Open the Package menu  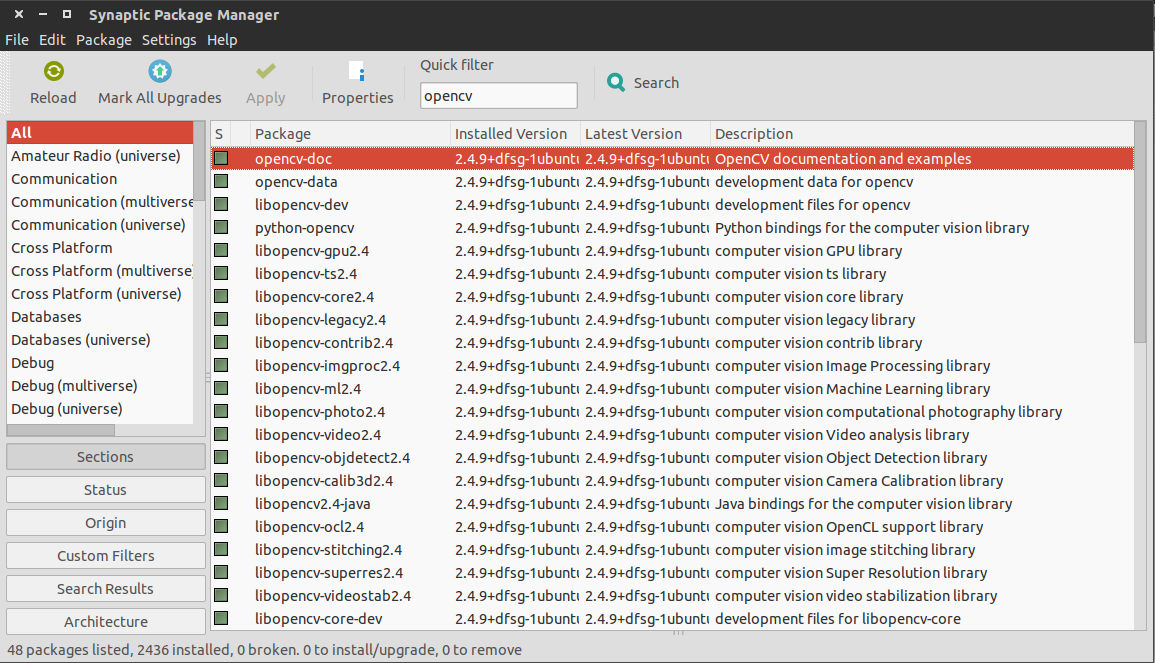click(x=104, y=40)
